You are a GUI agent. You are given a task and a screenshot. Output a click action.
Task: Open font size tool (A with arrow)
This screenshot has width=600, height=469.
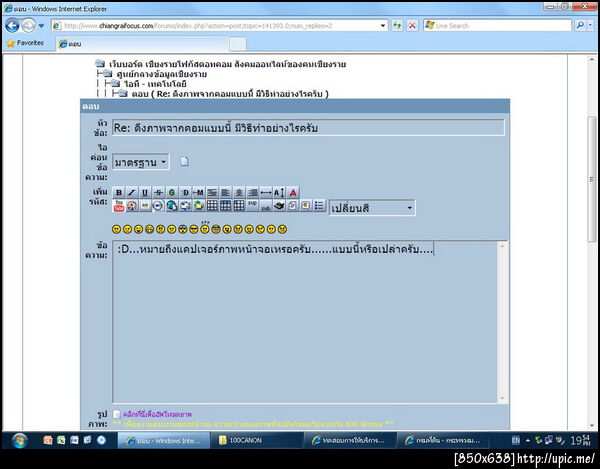tap(279, 192)
